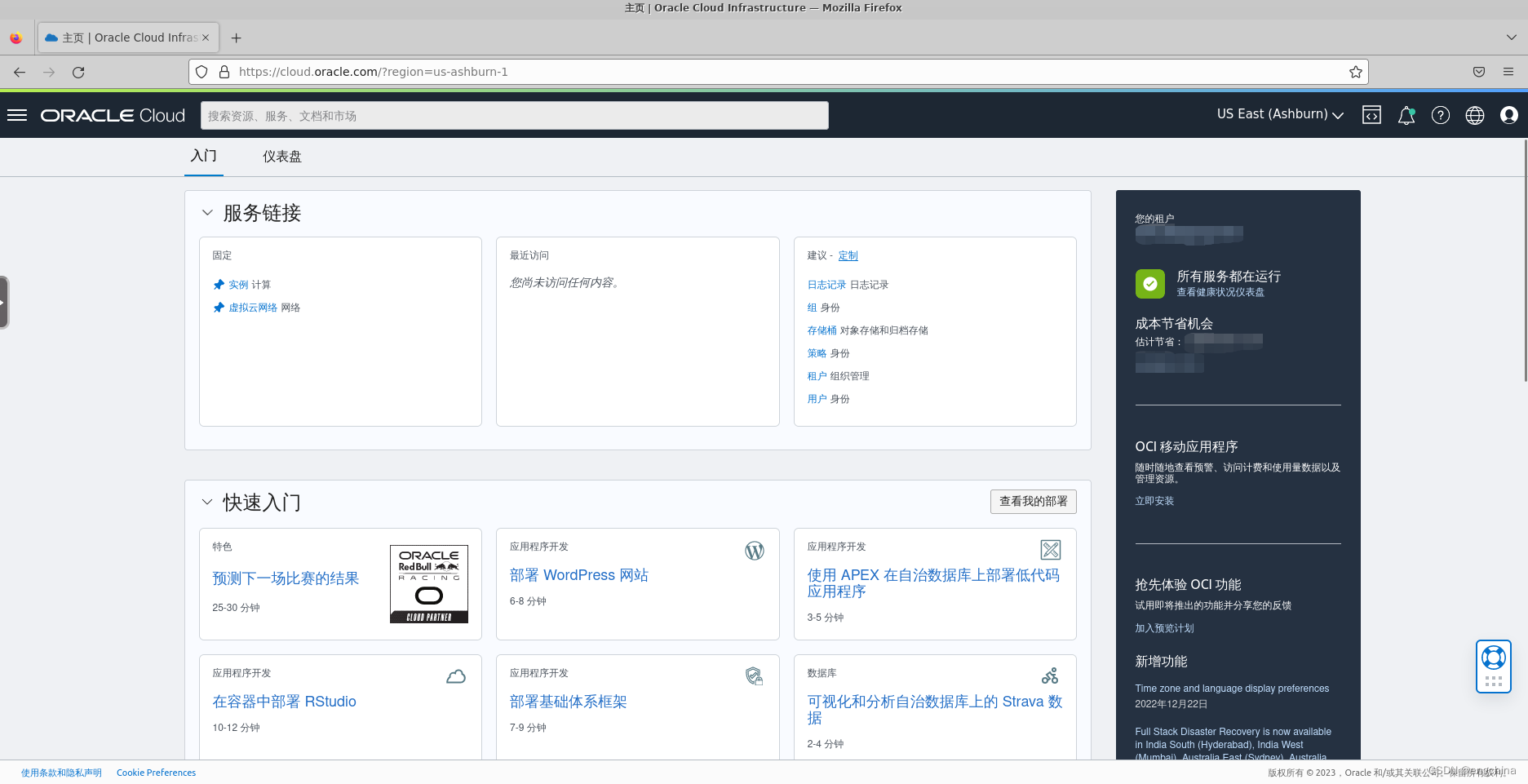The width and height of the screenshot is (1528, 784).
Task: Open the US East (Ashburn) region dropdown
Action: [x=1280, y=114]
